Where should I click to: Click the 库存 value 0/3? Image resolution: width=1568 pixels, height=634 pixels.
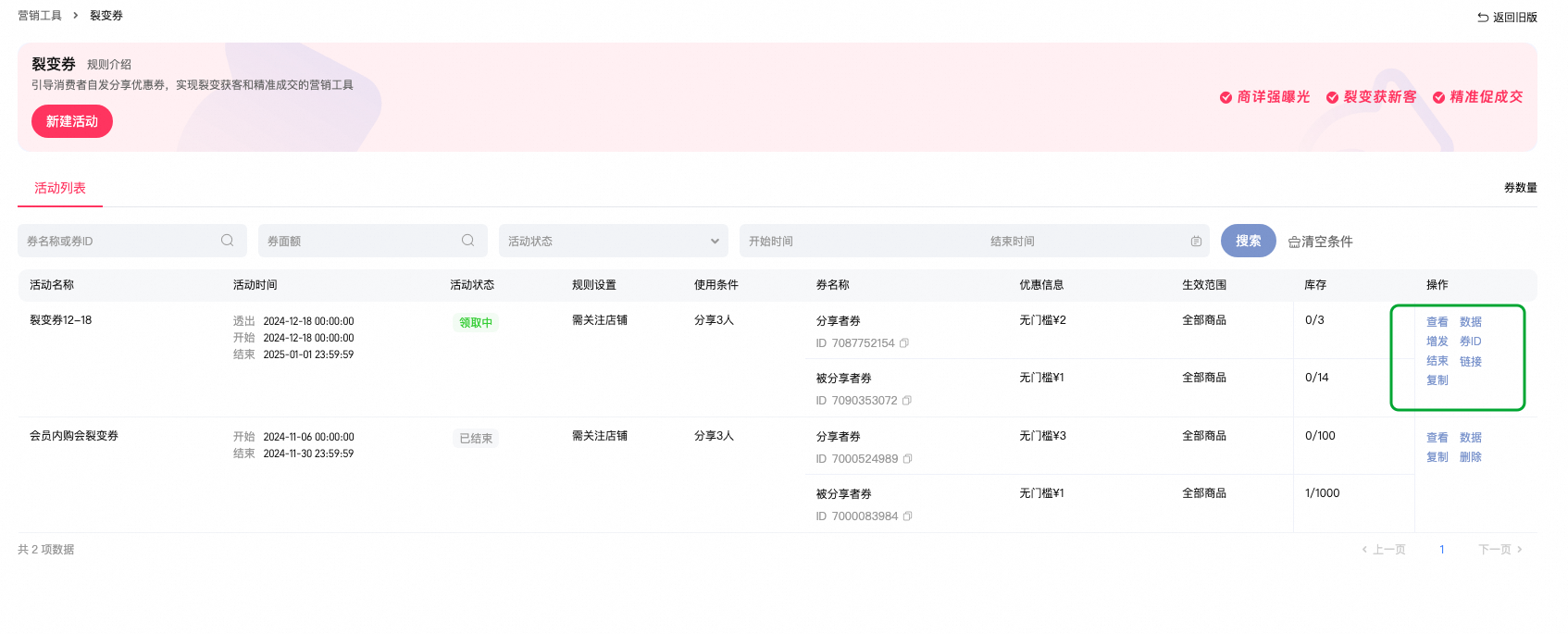[1314, 320]
